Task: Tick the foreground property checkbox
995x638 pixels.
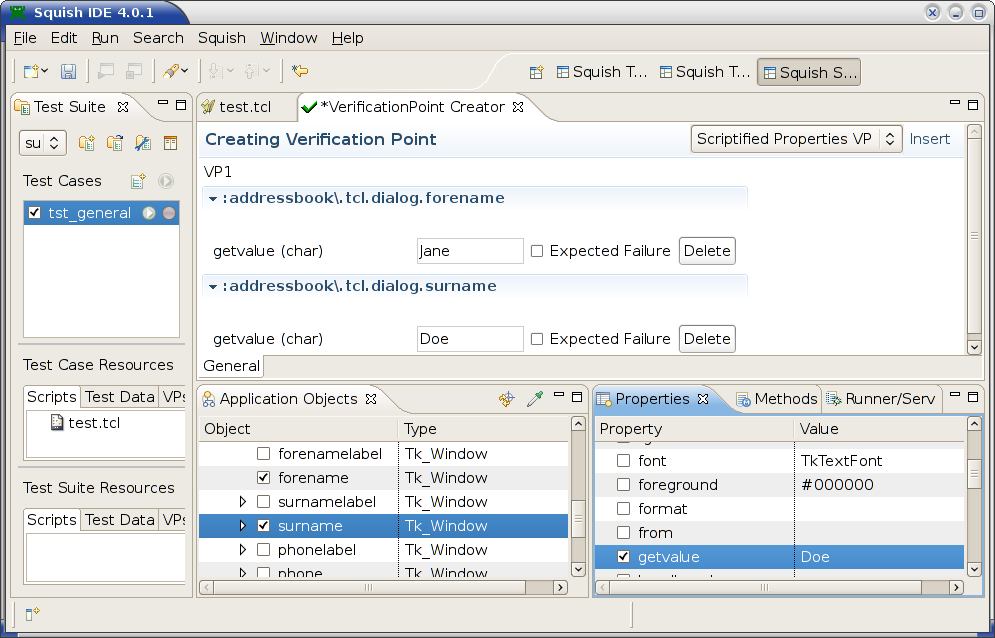Action: point(623,485)
